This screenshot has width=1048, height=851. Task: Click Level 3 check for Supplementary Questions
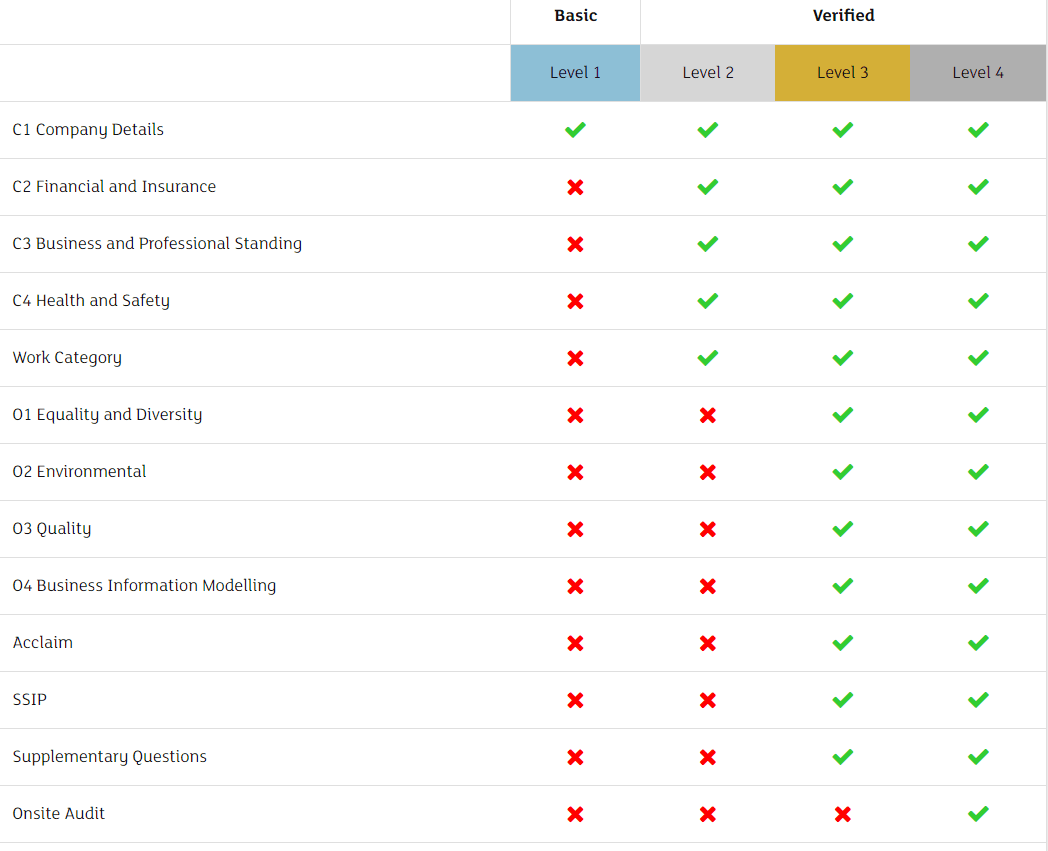(x=843, y=757)
